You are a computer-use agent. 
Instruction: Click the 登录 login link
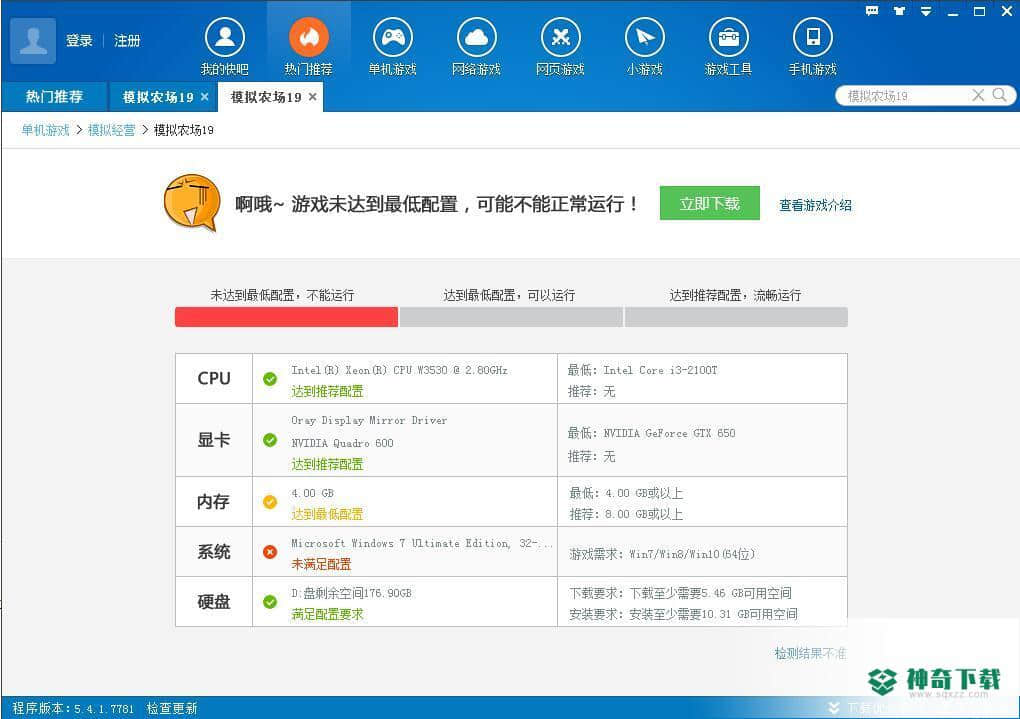(x=79, y=40)
